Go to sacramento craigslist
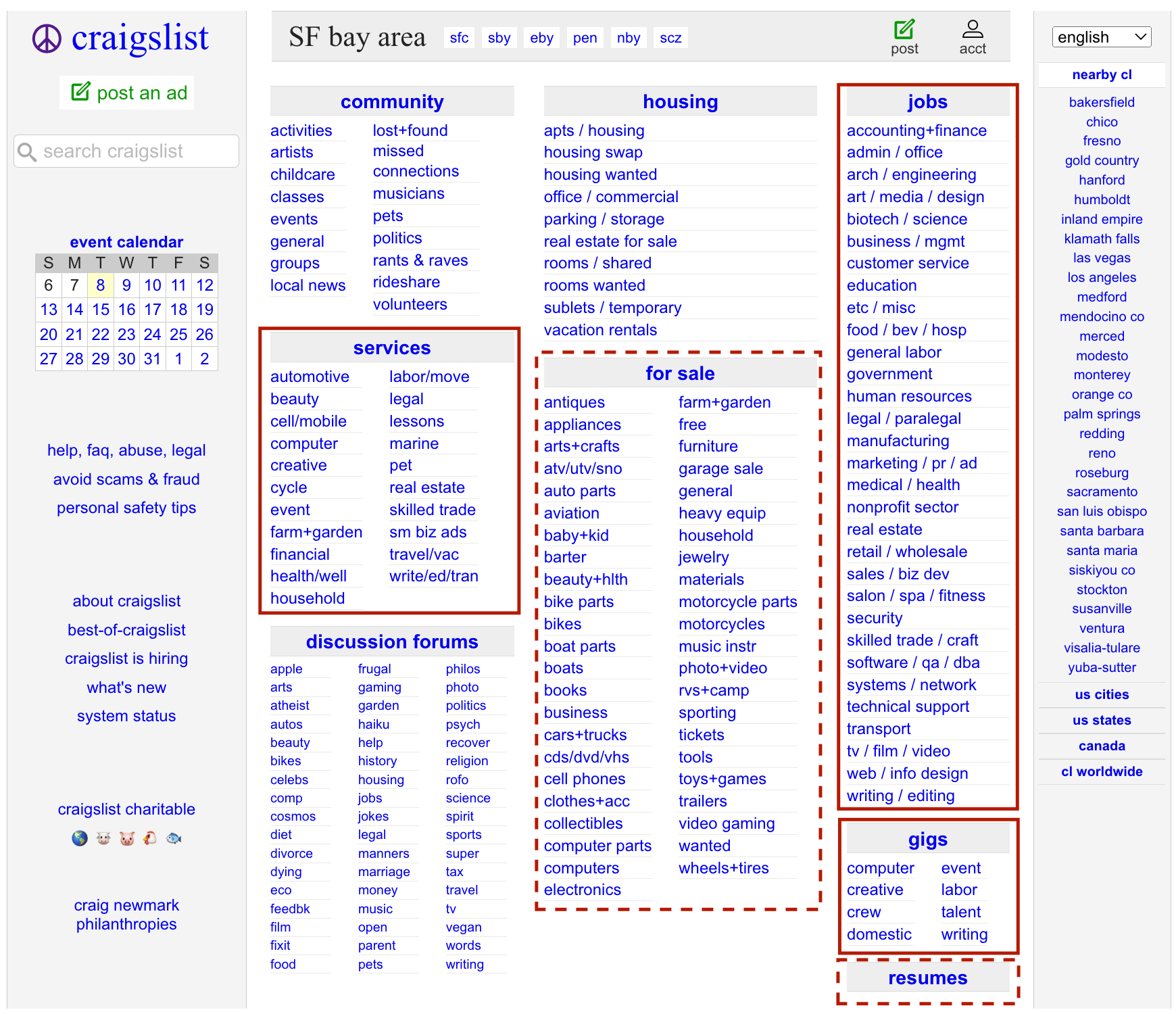 (1102, 491)
